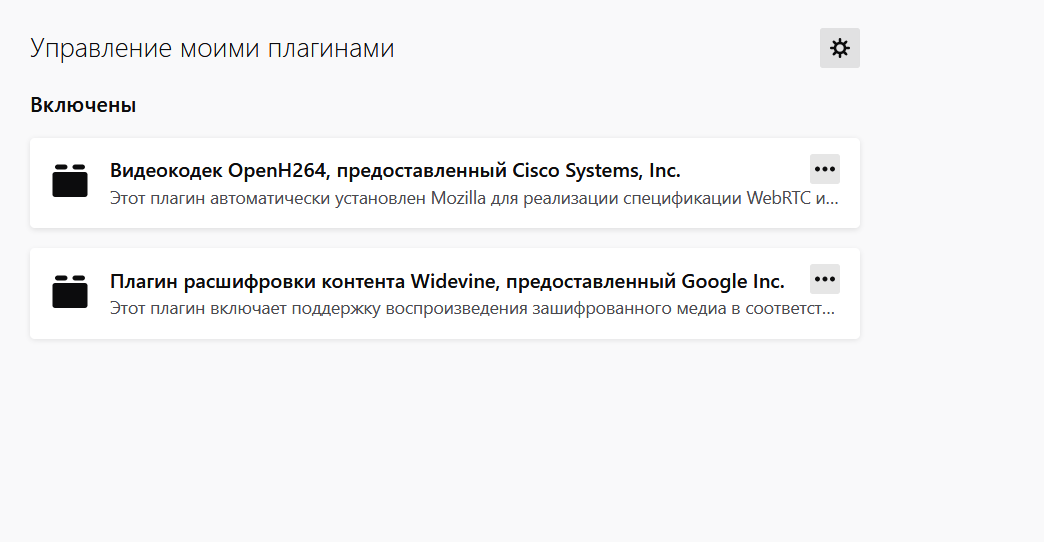Open the Видеокодек OpenH264 plugin title
1044x542 pixels.
(395, 170)
